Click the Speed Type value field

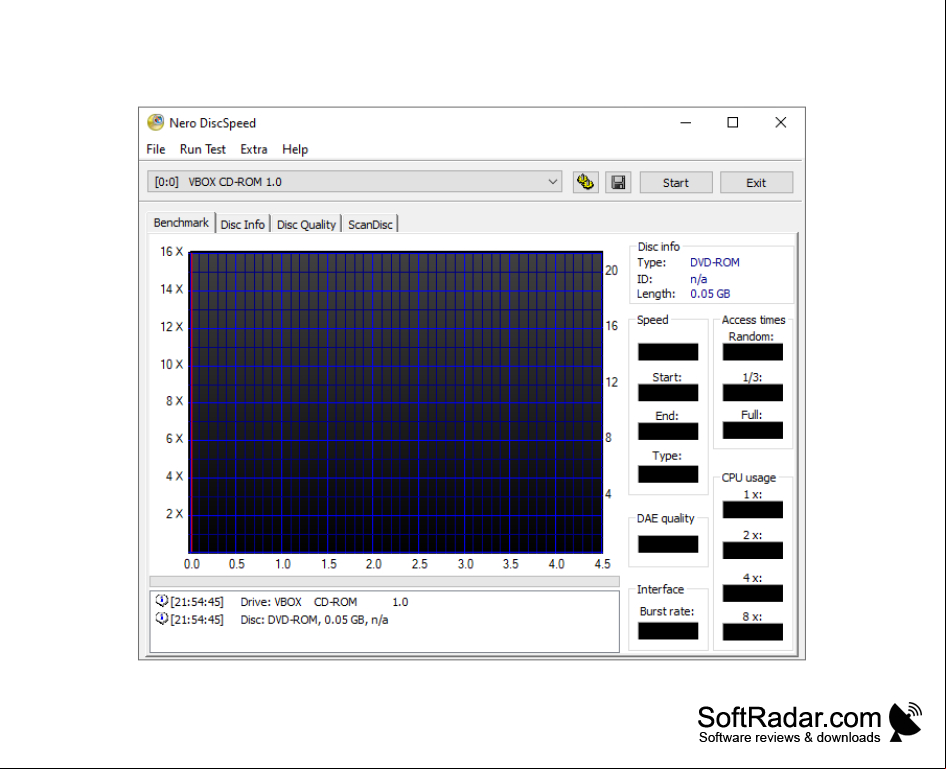pyautogui.click(x=668, y=474)
